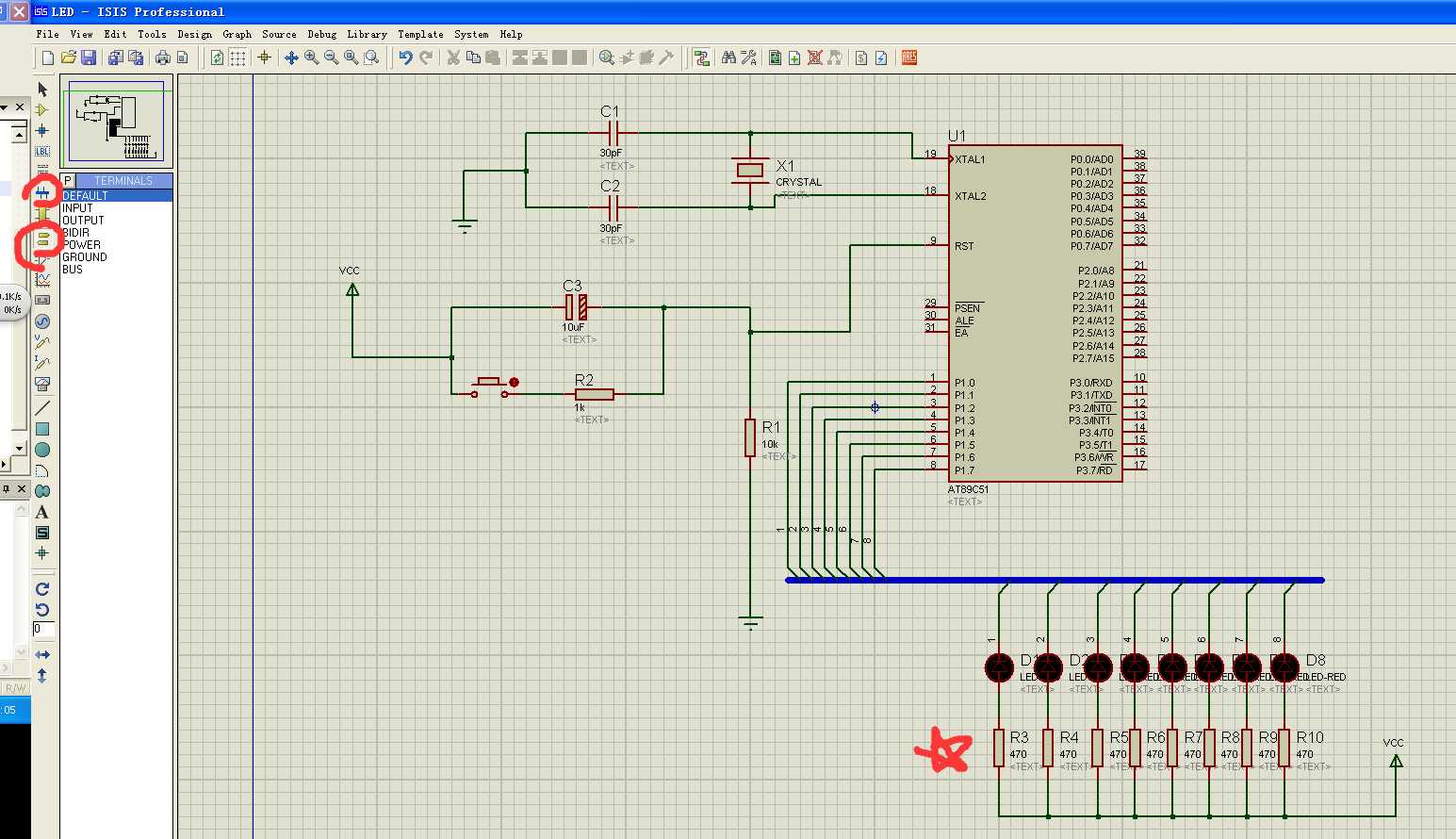Image resolution: width=1456 pixels, height=839 pixels.
Task: Open the Template menu
Action: point(420,34)
